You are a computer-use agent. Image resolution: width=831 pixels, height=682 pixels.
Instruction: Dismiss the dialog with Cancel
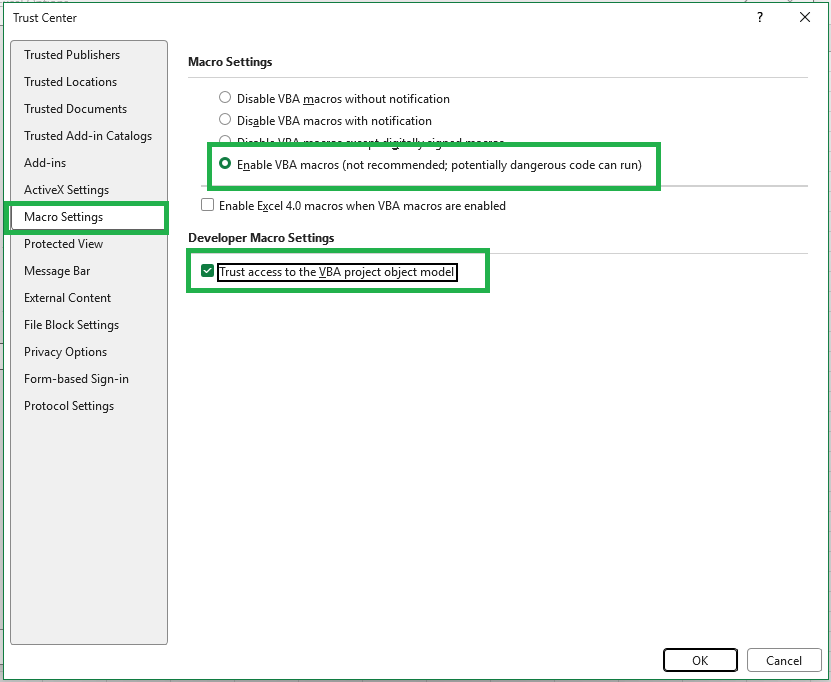[x=784, y=660]
